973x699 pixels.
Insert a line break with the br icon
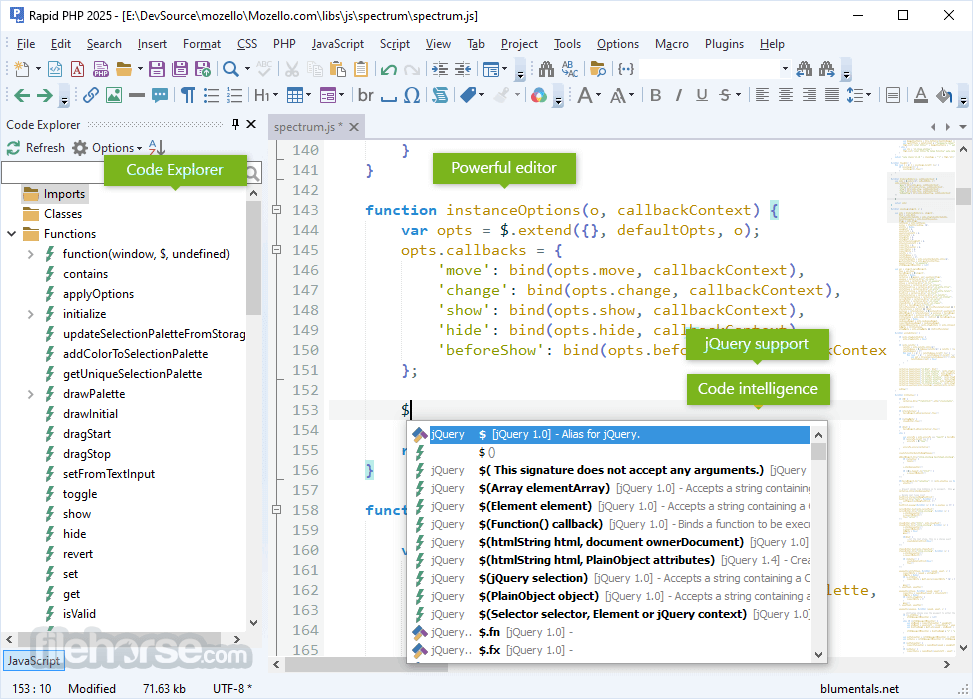tap(365, 95)
